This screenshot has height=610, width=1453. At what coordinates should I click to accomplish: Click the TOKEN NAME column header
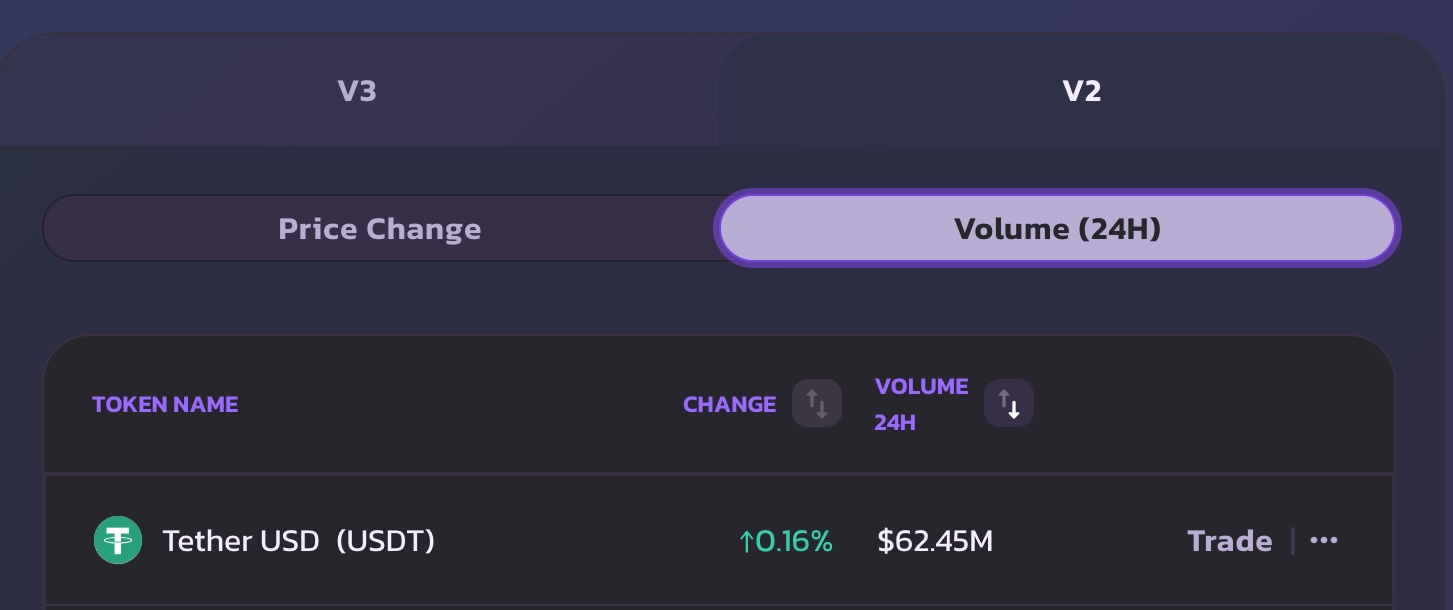click(x=165, y=405)
